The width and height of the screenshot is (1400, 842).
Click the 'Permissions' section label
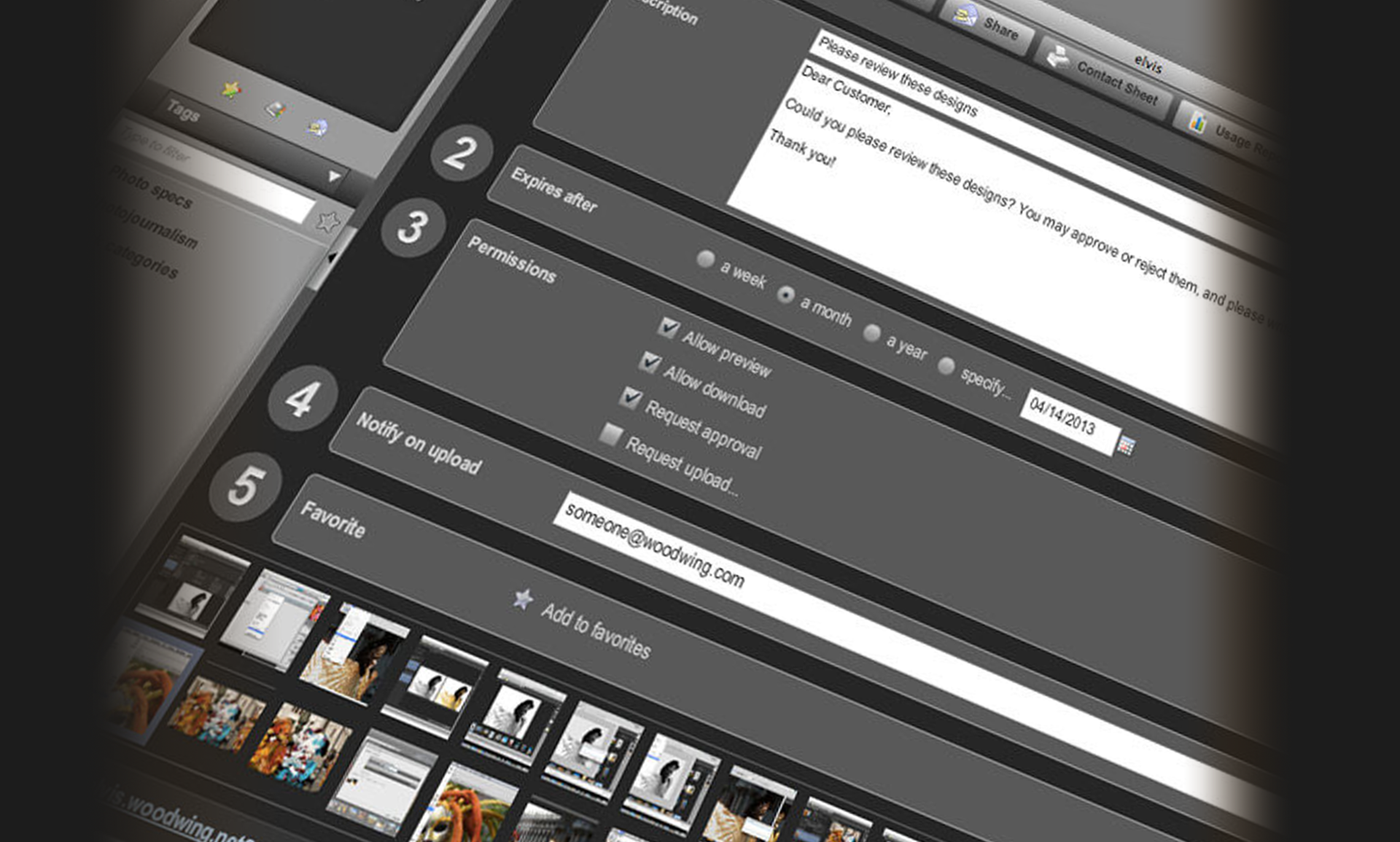[x=512, y=260]
